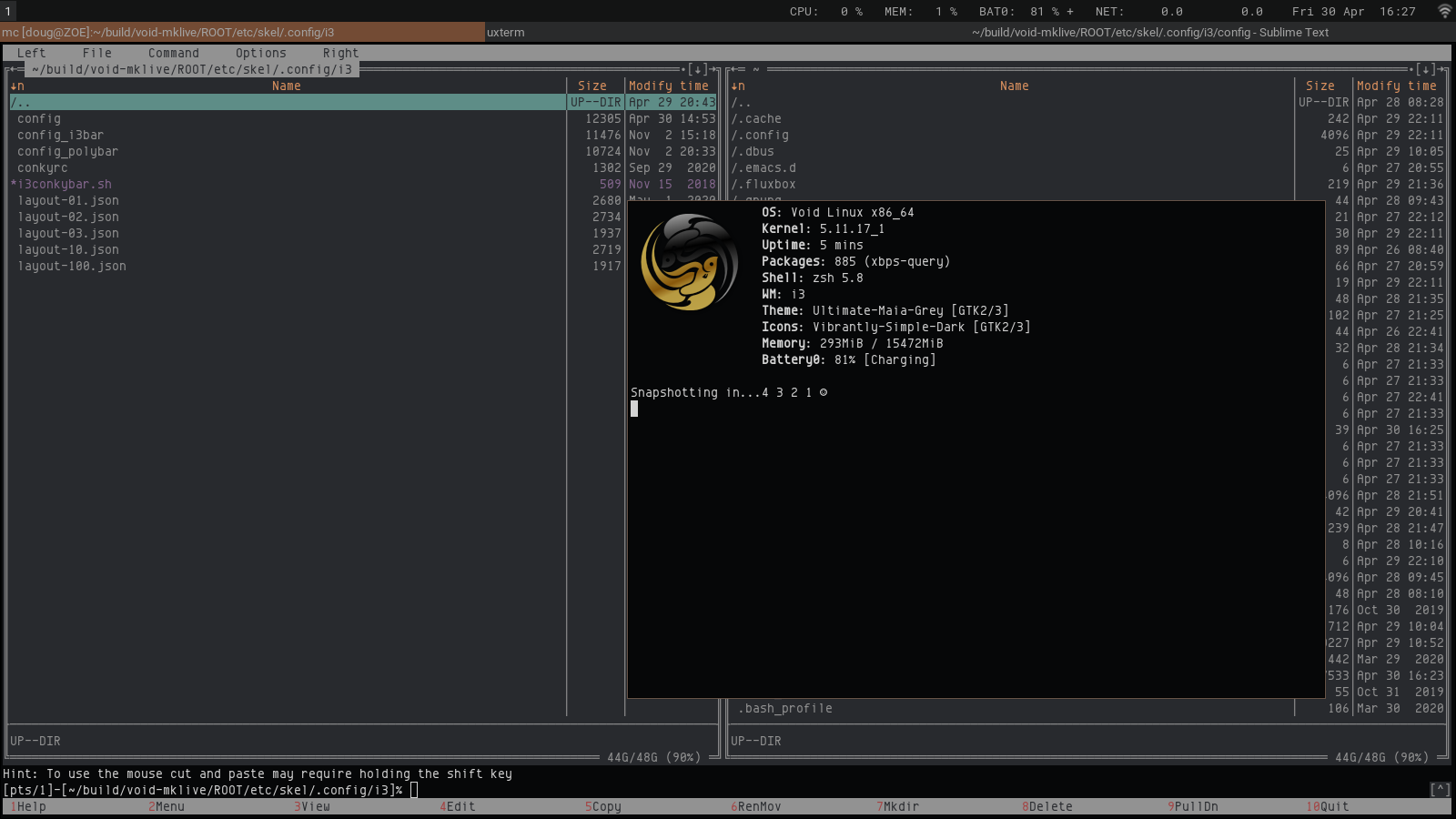Click the NET speed indicator

pyautogui.click(x=1179, y=11)
